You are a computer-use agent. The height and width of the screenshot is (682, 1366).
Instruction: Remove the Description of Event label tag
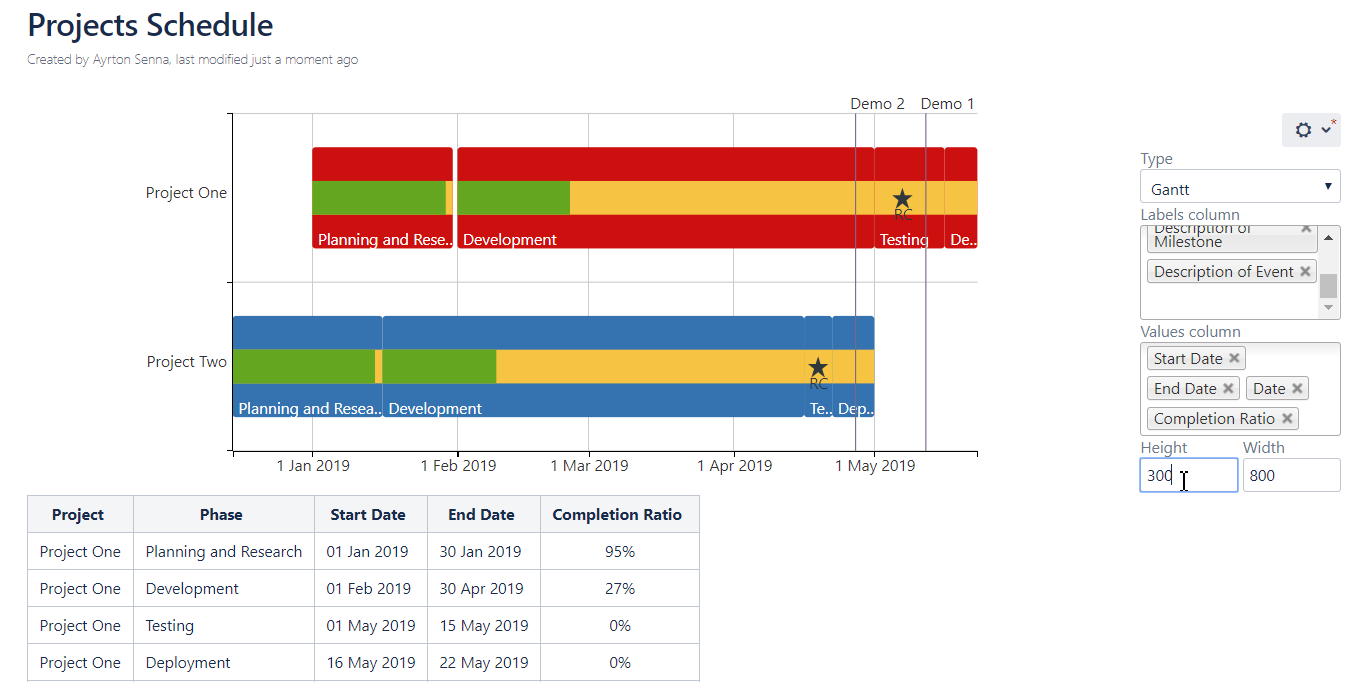tap(1305, 271)
